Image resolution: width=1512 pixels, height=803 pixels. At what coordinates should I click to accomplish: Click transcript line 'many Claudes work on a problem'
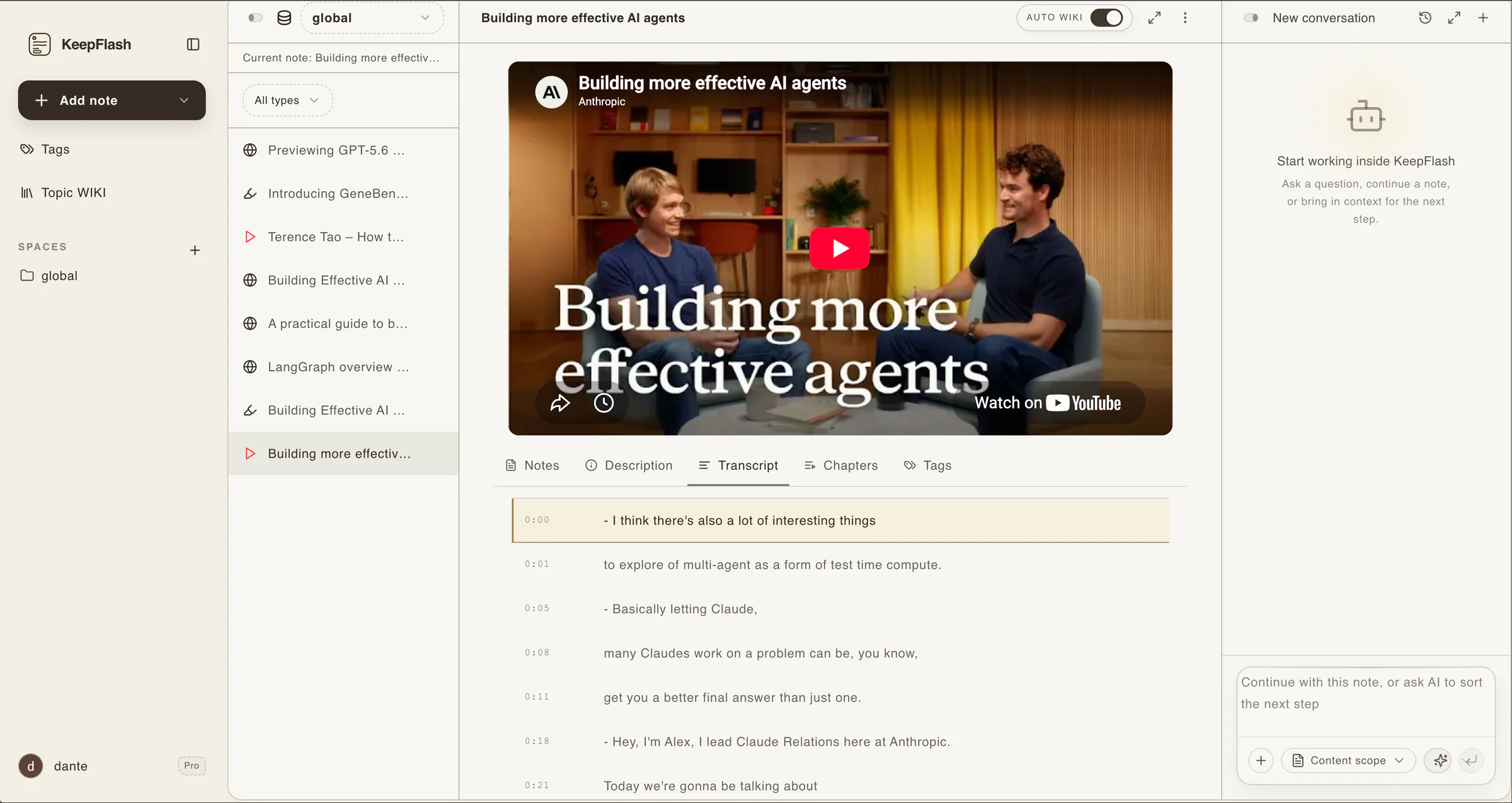[x=840, y=653]
